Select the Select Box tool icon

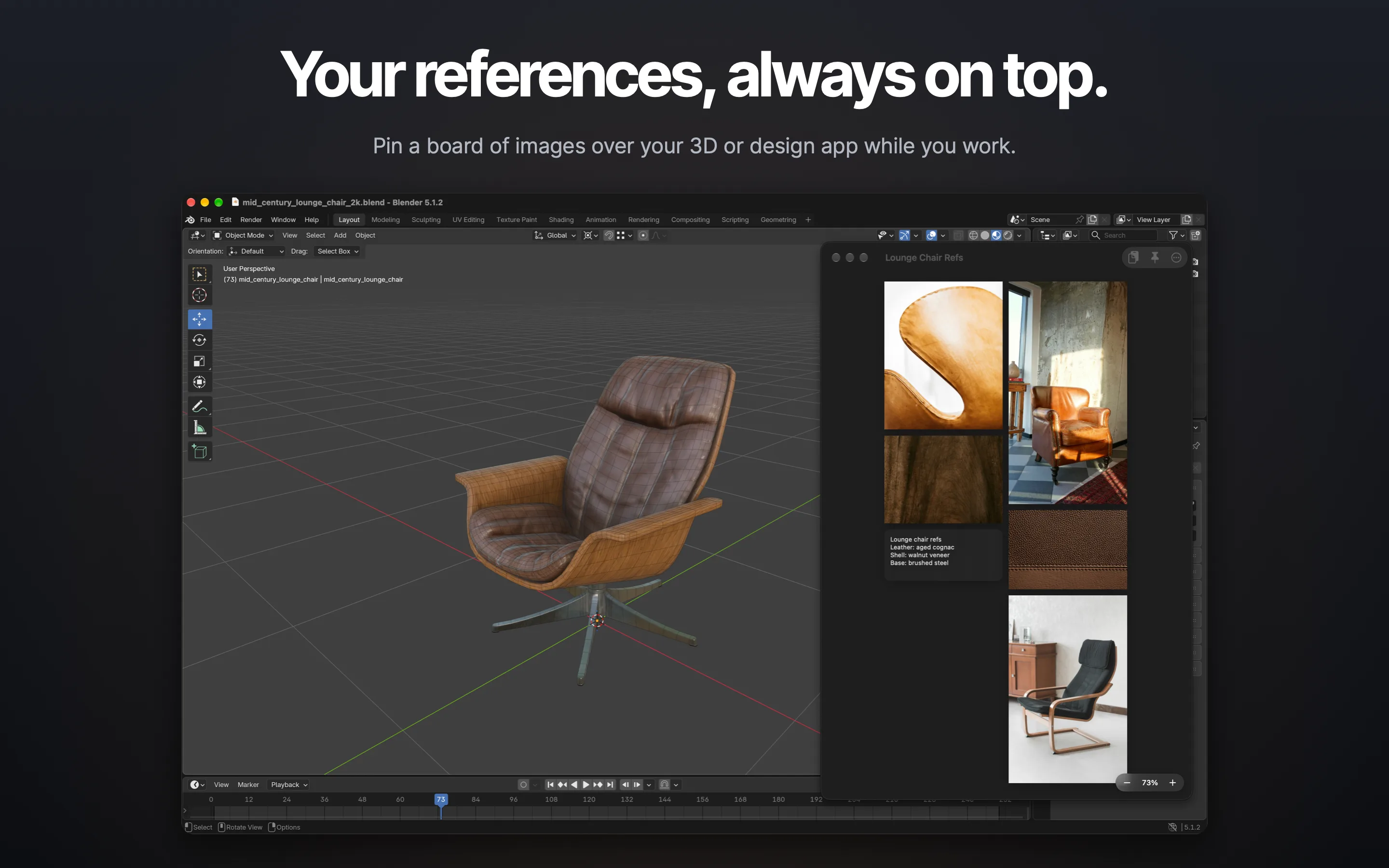[199, 274]
